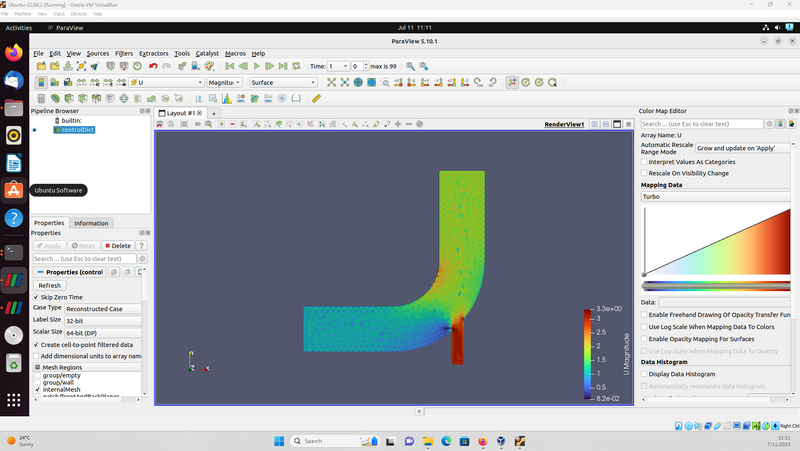Viewport: 800px width, 451px height.
Task: Click the Refresh button
Action: point(49,285)
